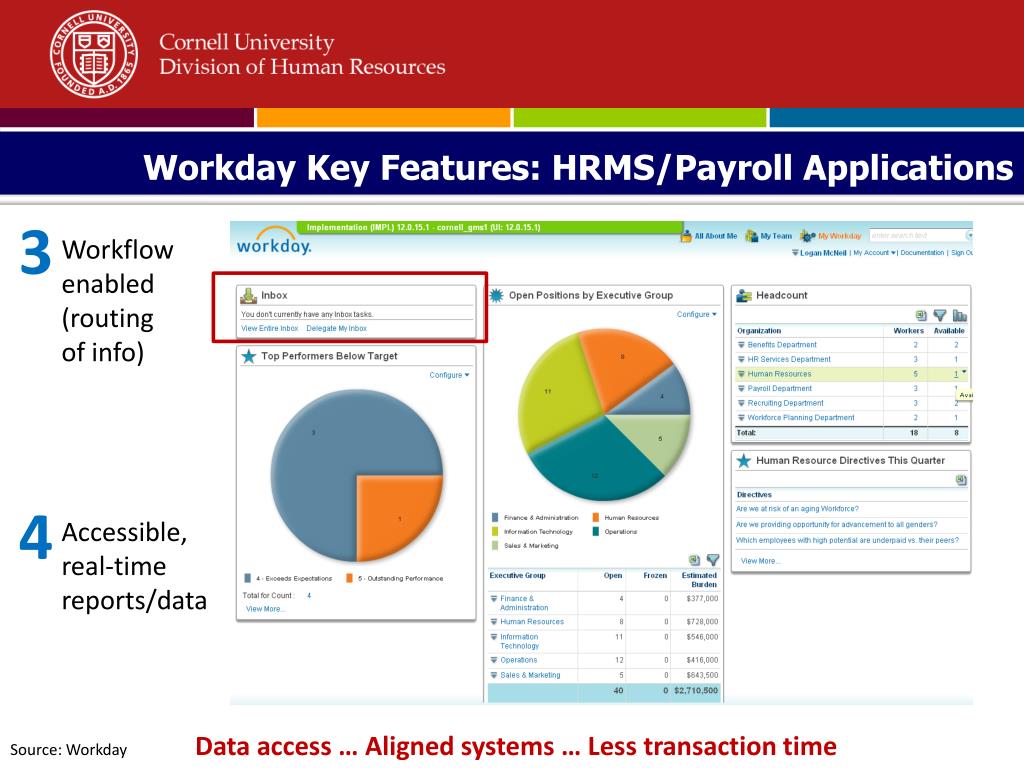This screenshot has height=768, width=1024.
Task: Click the Open Positions by Executive Group starburst icon
Action: tap(496, 295)
